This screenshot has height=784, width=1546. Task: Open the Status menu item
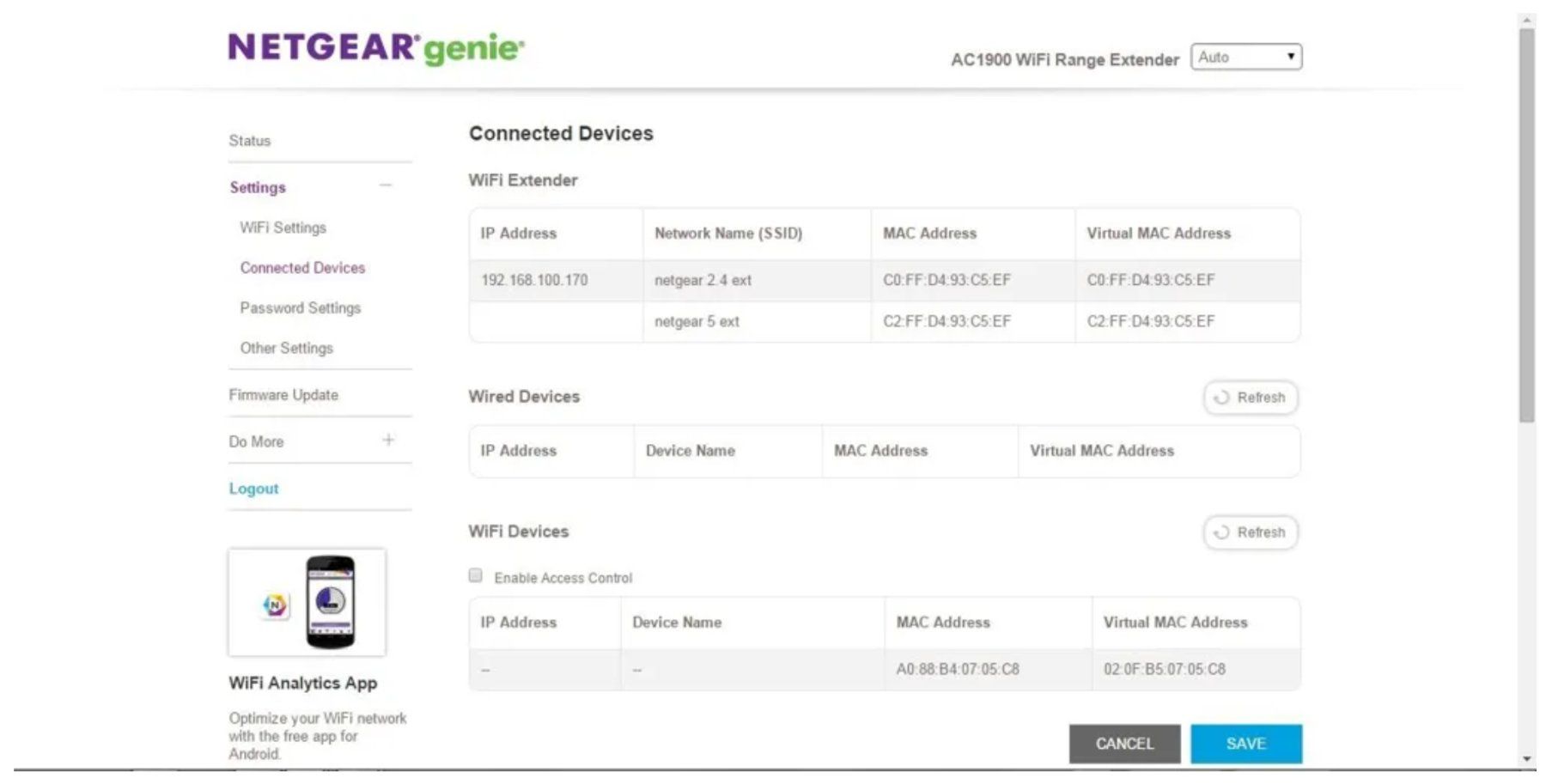pyautogui.click(x=250, y=140)
